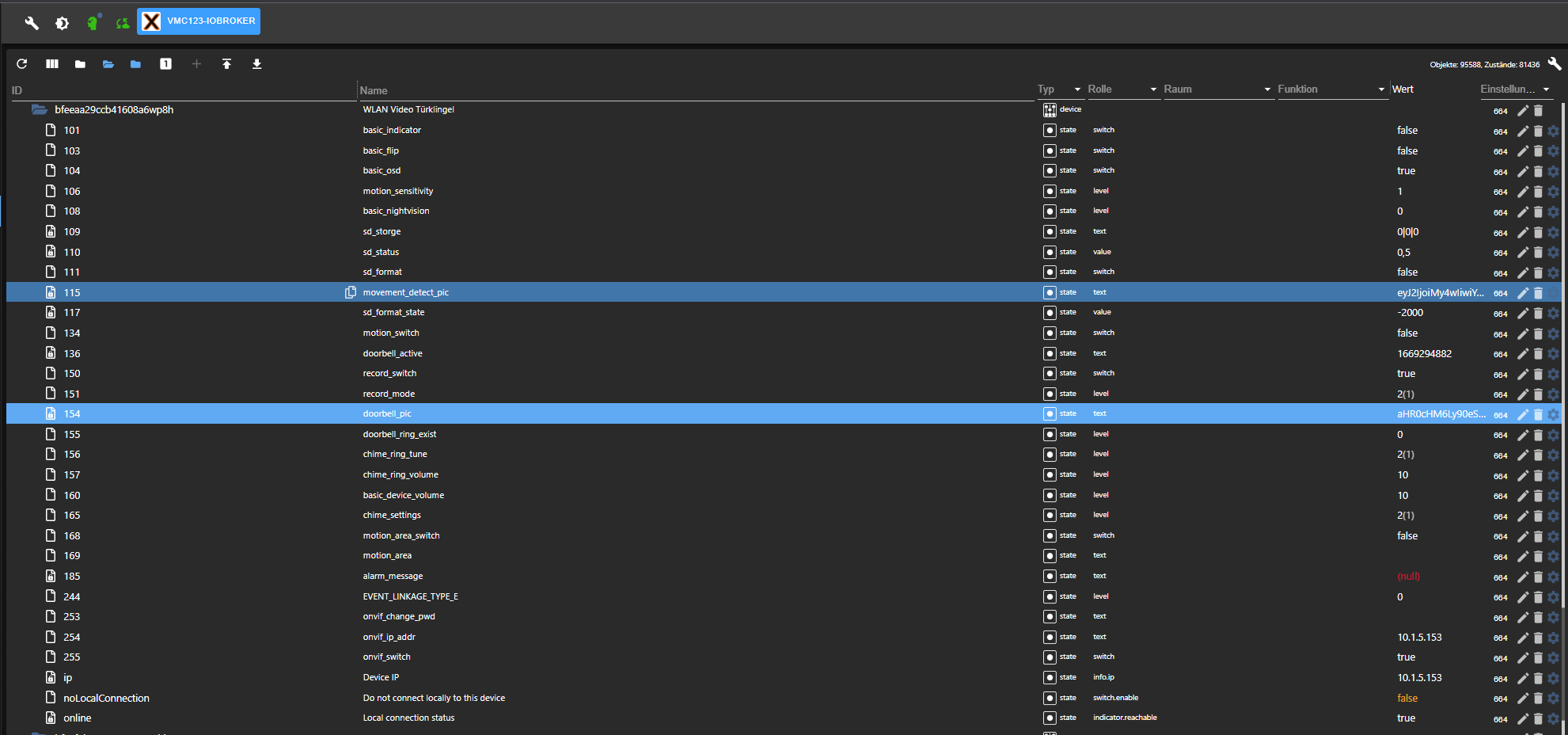This screenshot has height=735, width=1568.
Task: Upload objects from file
Action: pos(227,64)
